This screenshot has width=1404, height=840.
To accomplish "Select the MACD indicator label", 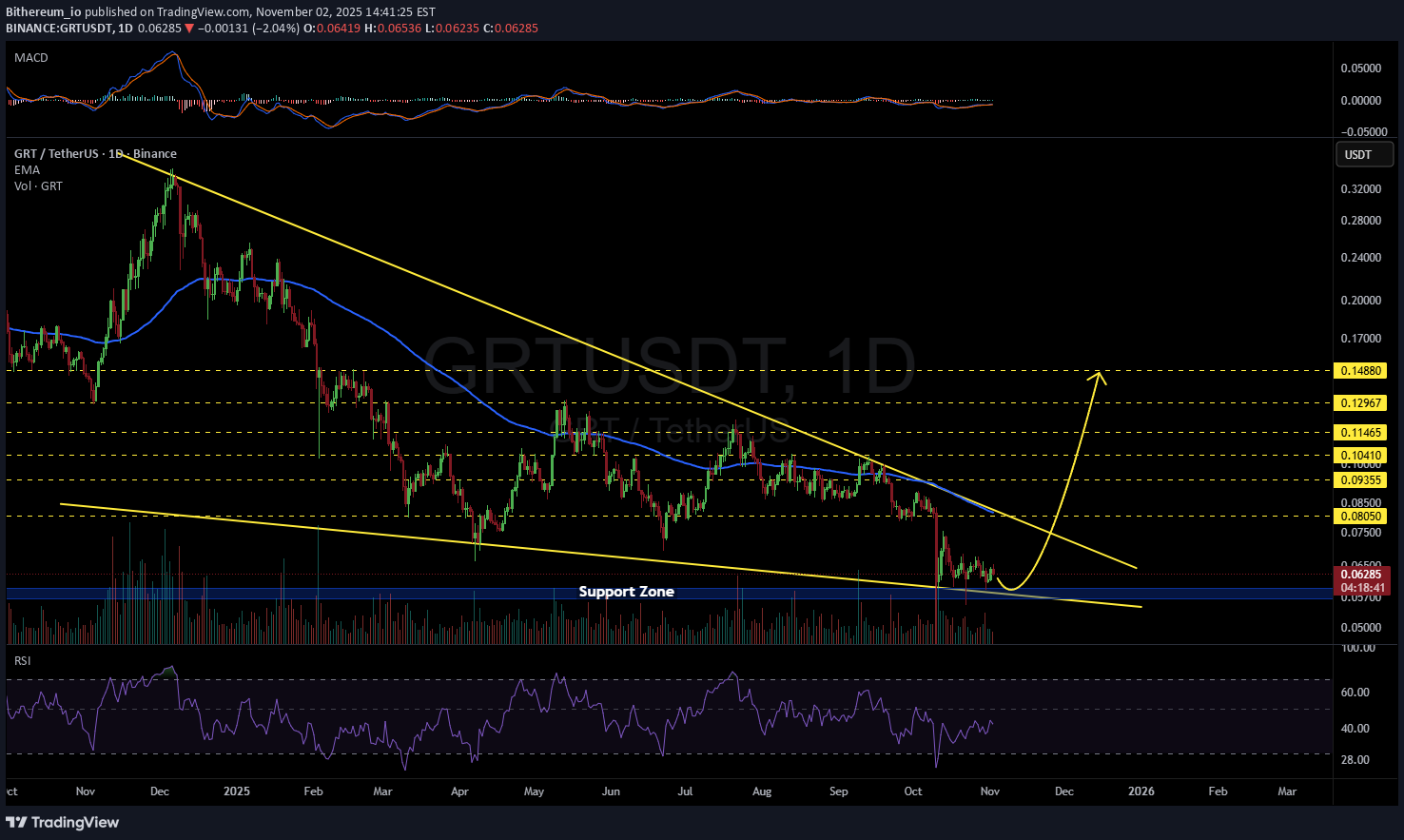I will click(30, 58).
